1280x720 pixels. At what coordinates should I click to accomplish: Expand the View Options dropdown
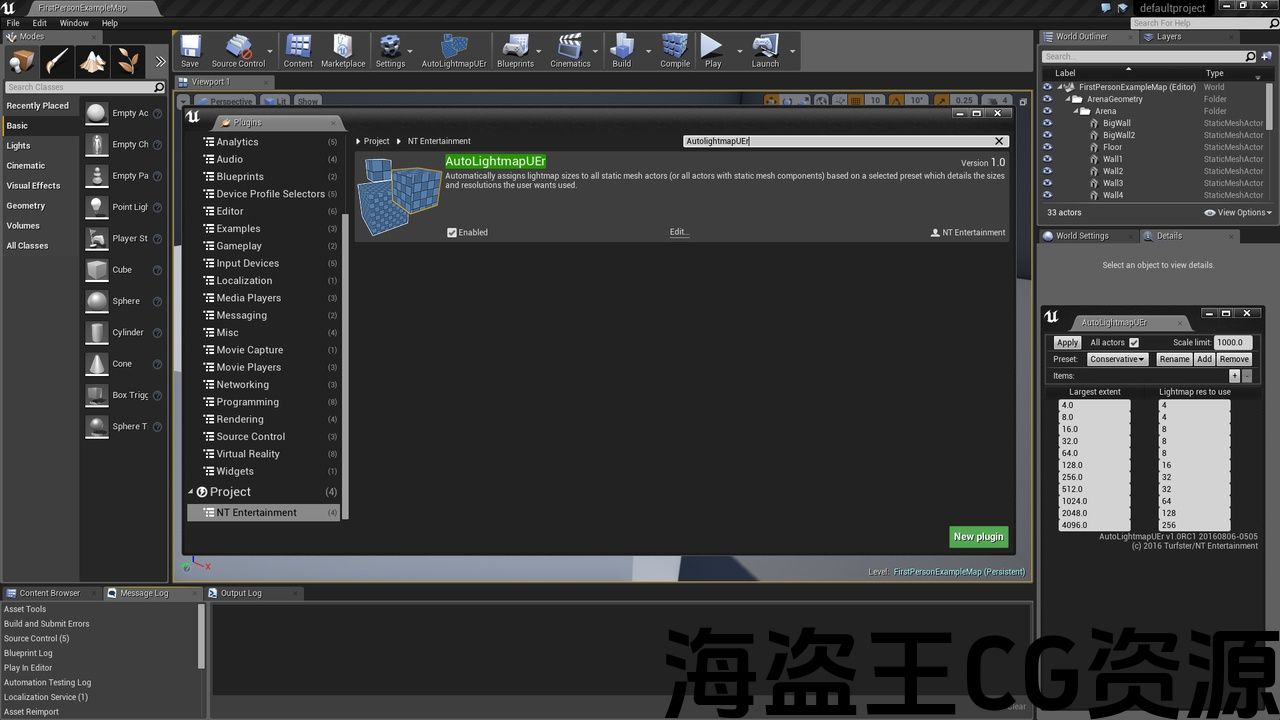coord(1238,213)
